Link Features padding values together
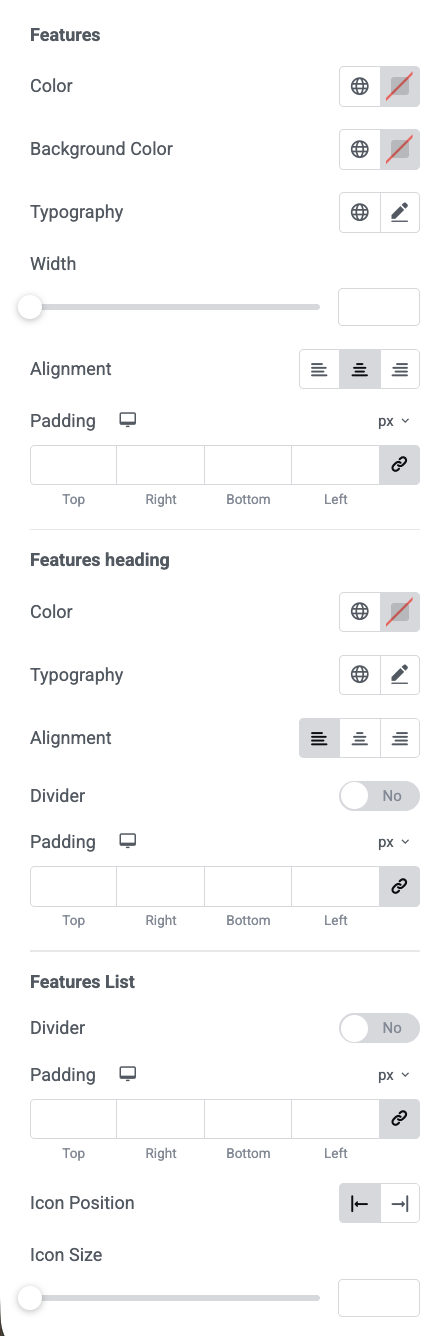The height and width of the screenshot is (1336, 436). 399,465
